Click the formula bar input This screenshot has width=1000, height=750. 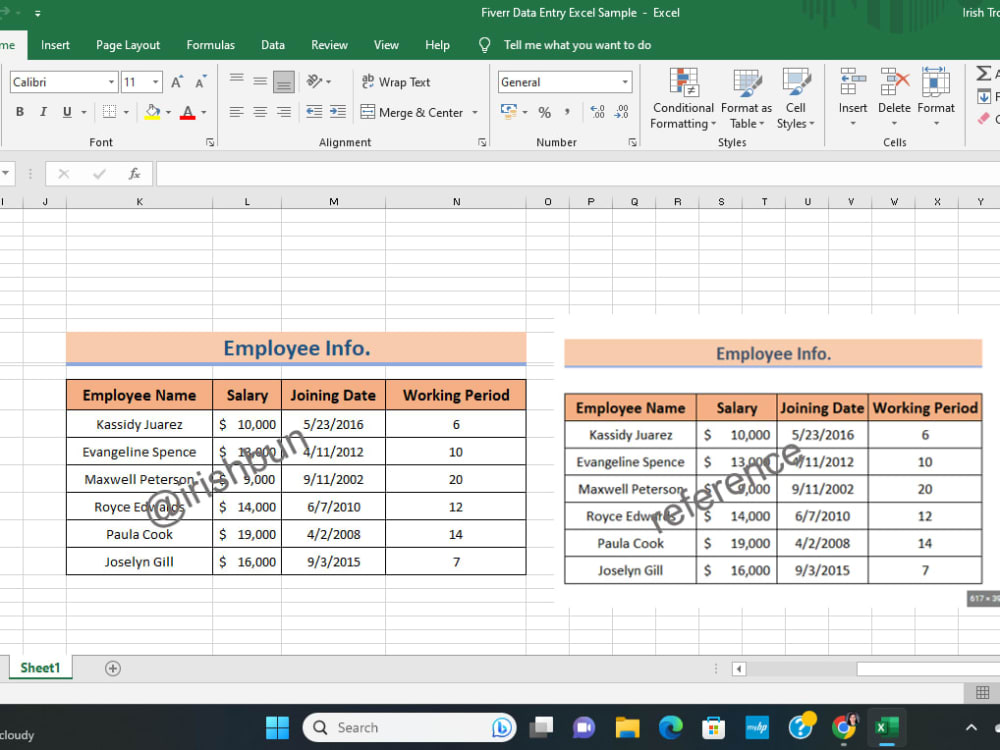(x=578, y=174)
